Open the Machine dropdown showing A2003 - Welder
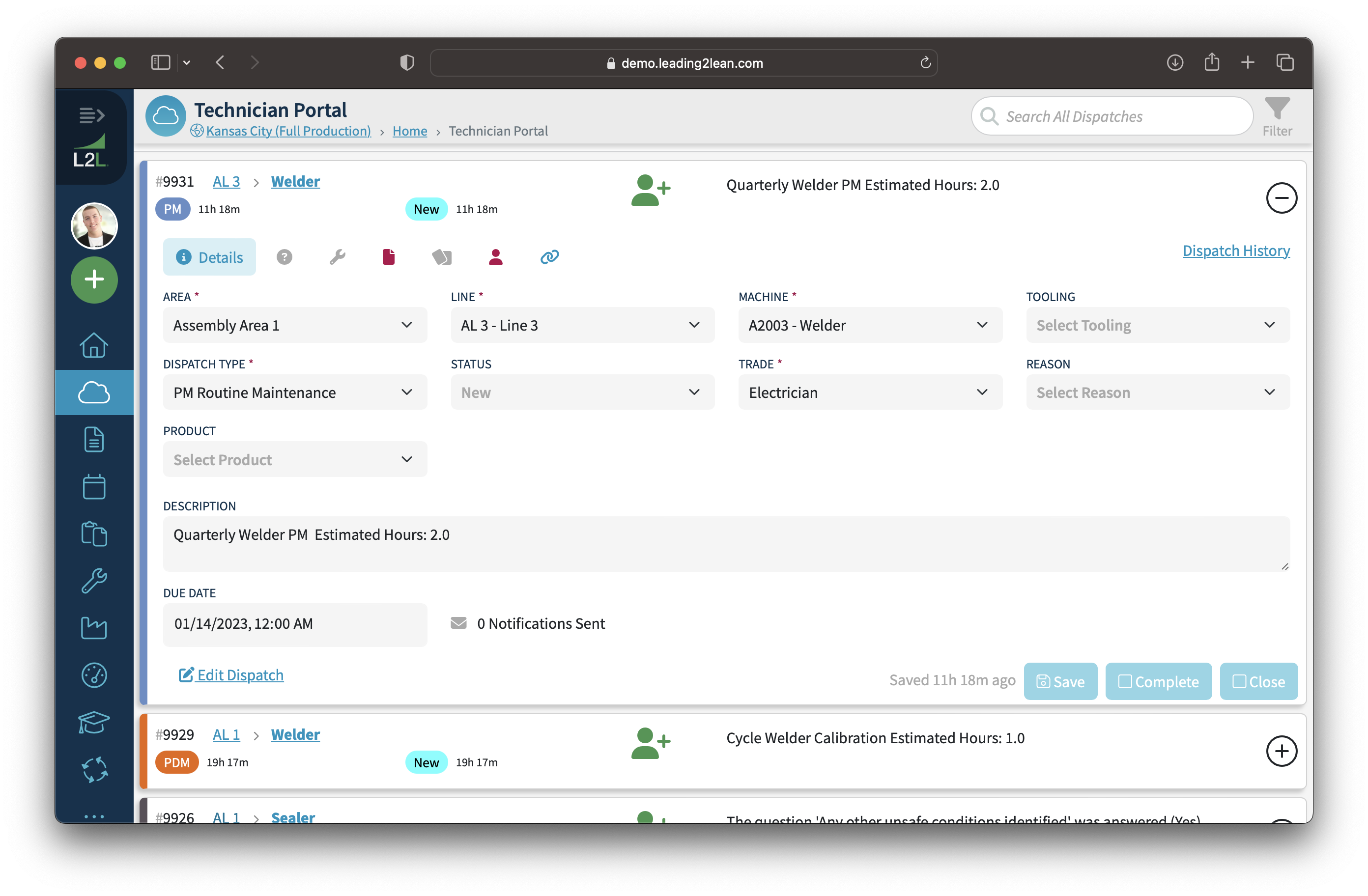Image resolution: width=1368 pixels, height=896 pixels. point(870,325)
